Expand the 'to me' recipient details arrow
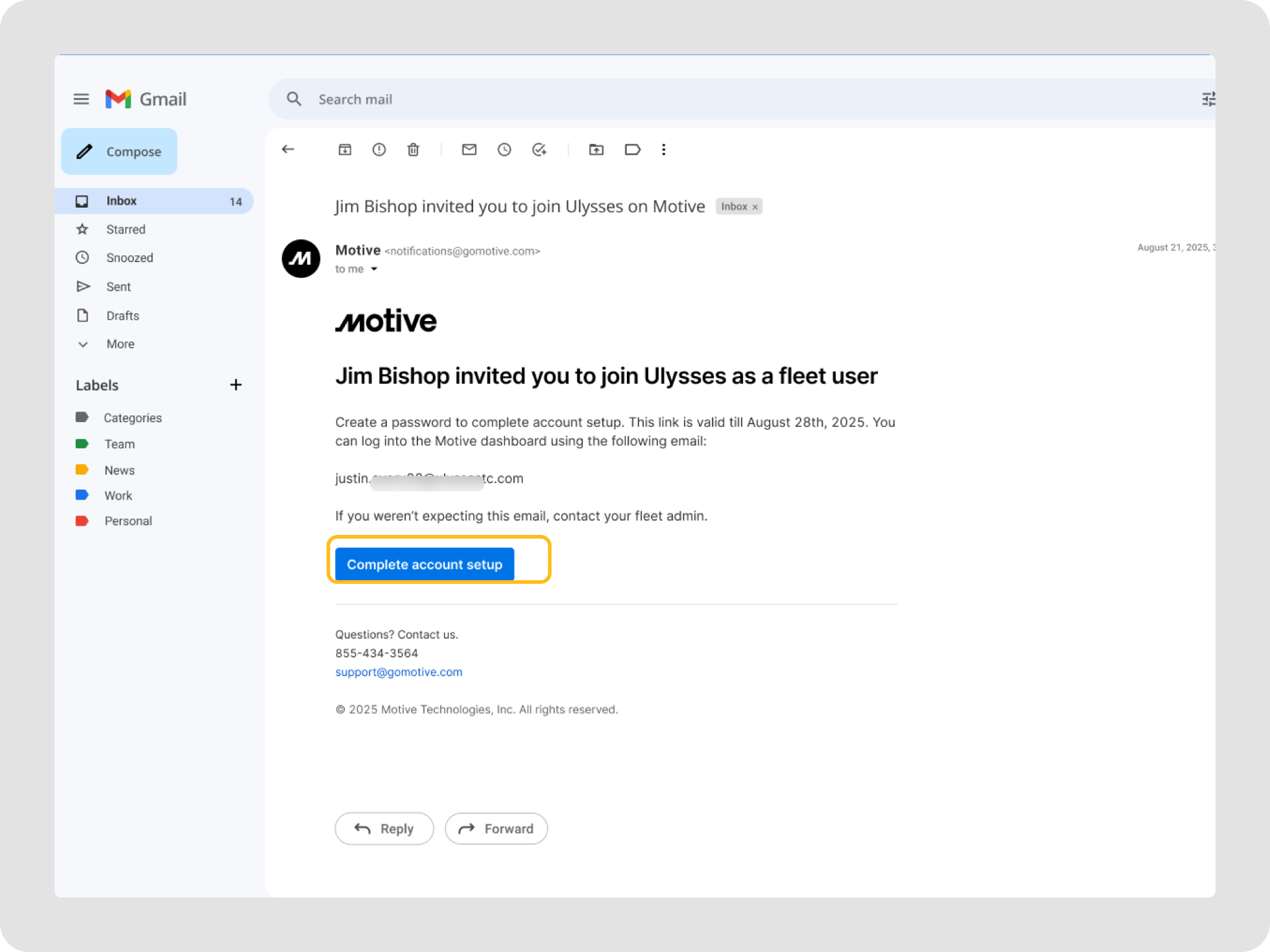The width and height of the screenshot is (1270, 952). pyautogui.click(x=374, y=269)
